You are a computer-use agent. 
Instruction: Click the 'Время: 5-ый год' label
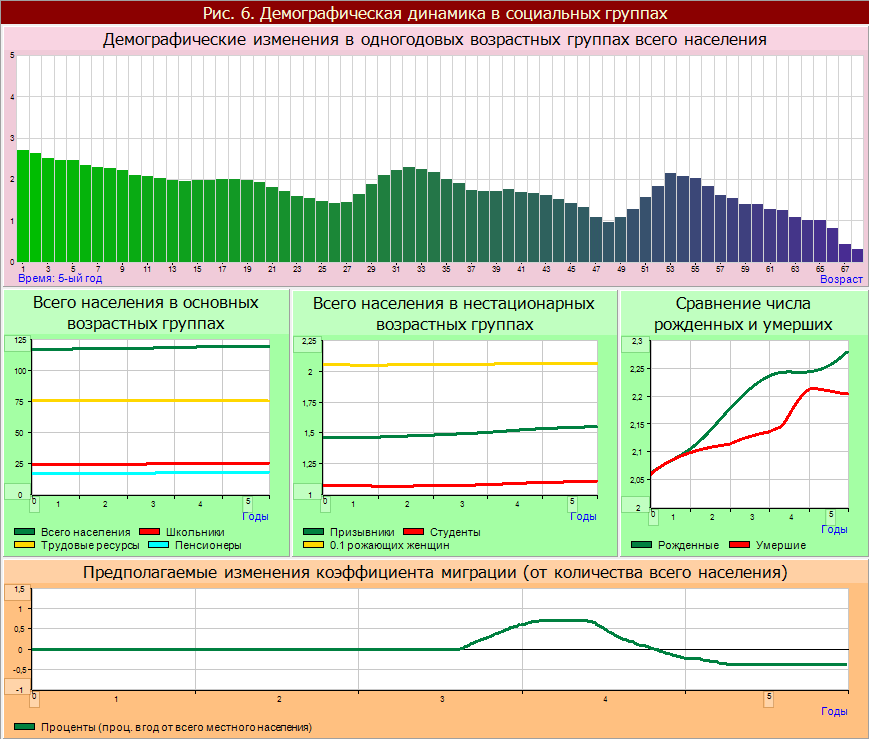pos(60,278)
